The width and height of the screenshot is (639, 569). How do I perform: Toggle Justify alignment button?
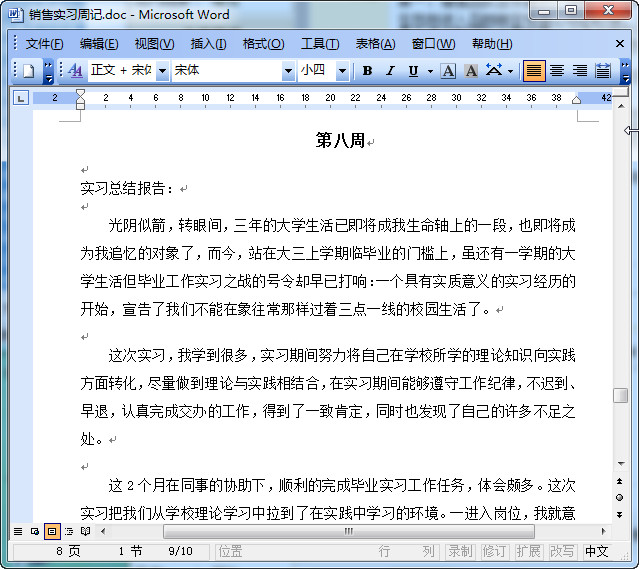click(534, 71)
